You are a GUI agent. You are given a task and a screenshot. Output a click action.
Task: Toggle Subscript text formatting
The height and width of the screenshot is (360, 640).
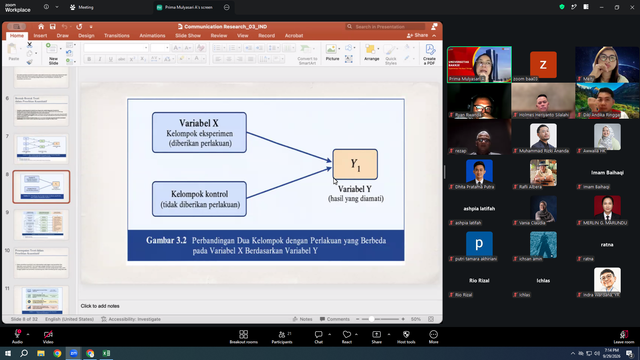coord(143,59)
